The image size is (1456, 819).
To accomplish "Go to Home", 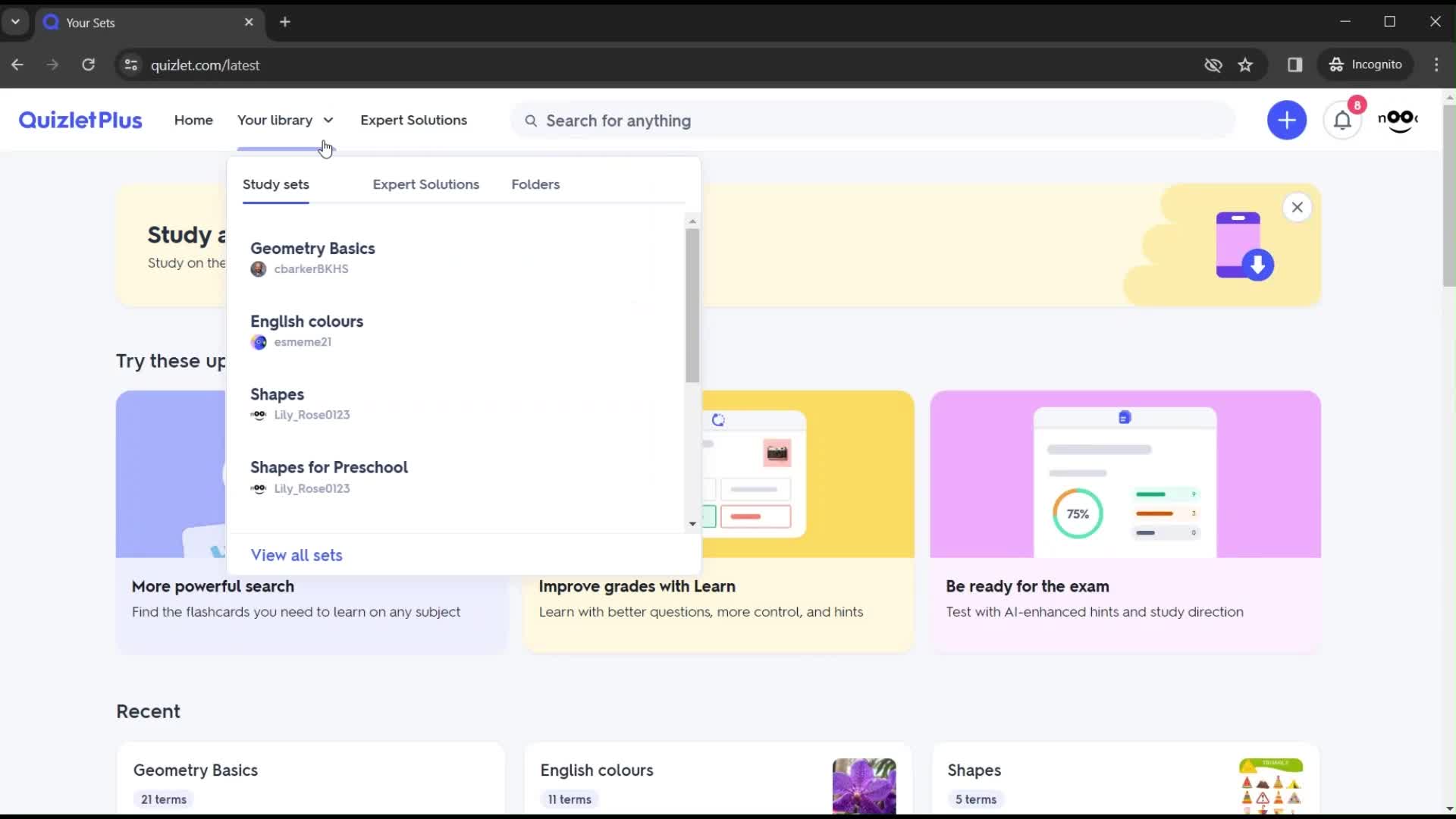I will click(x=193, y=120).
